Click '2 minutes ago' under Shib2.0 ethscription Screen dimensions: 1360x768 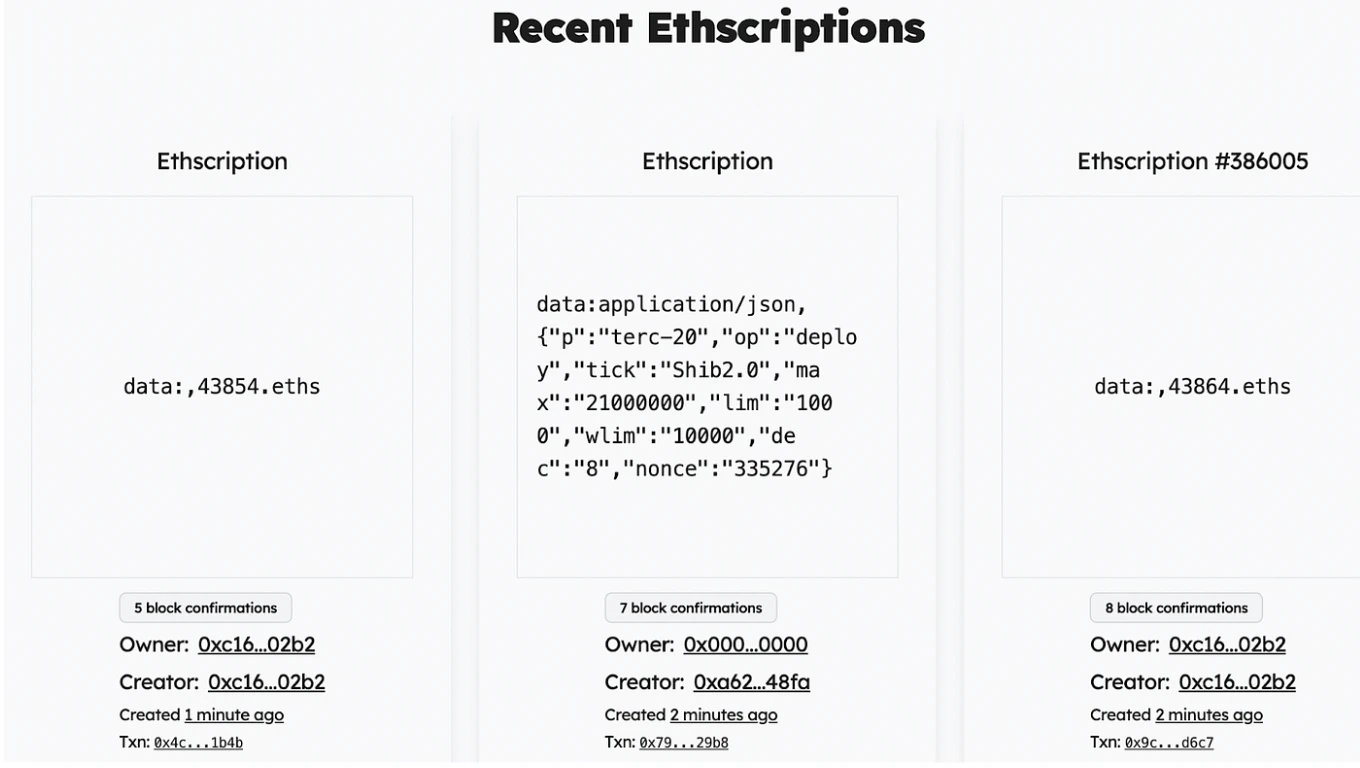click(723, 715)
